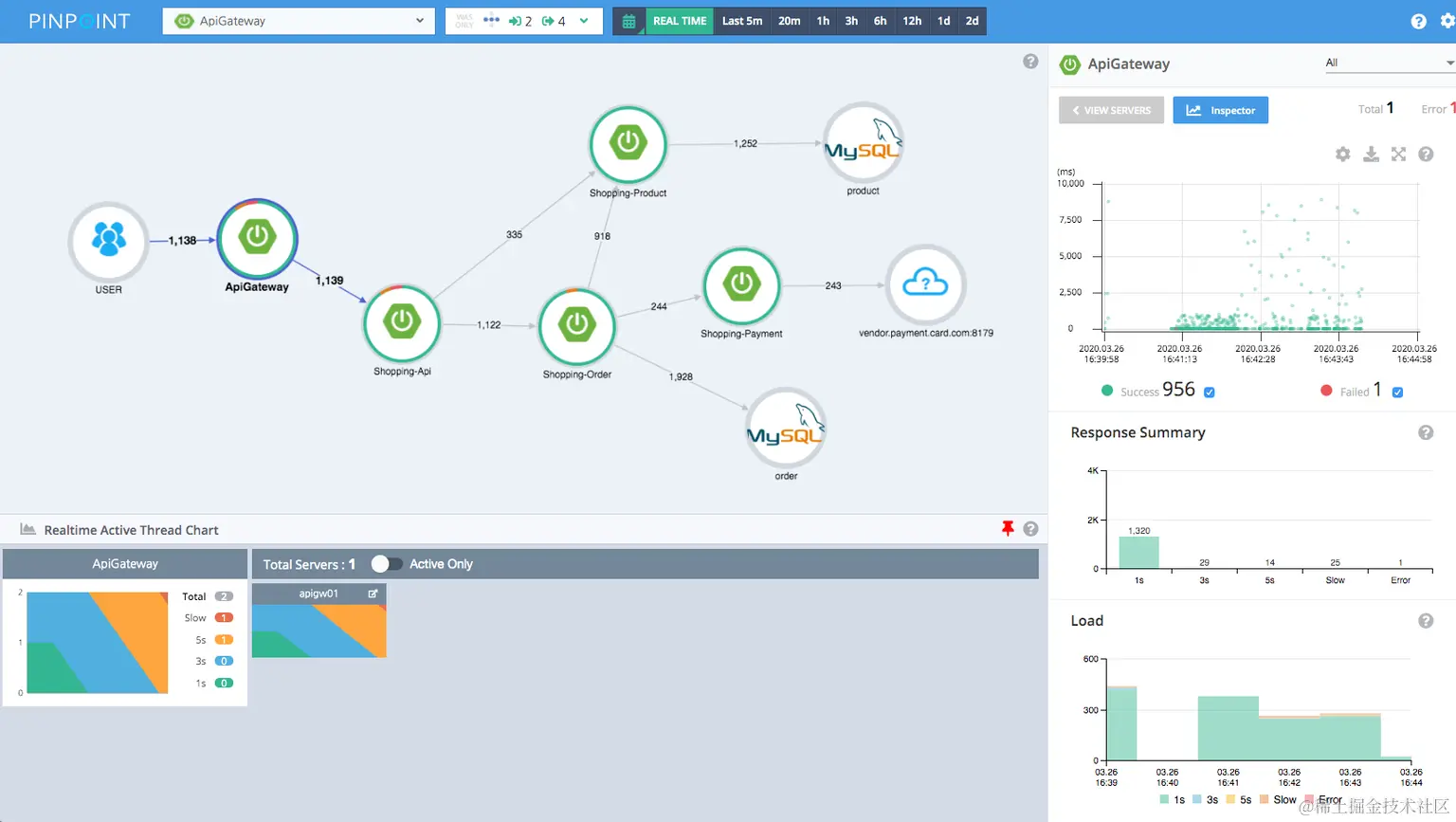1456x822 pixels.
Task: Select the Shopping-Order node
Action: (x=576, y=326)
